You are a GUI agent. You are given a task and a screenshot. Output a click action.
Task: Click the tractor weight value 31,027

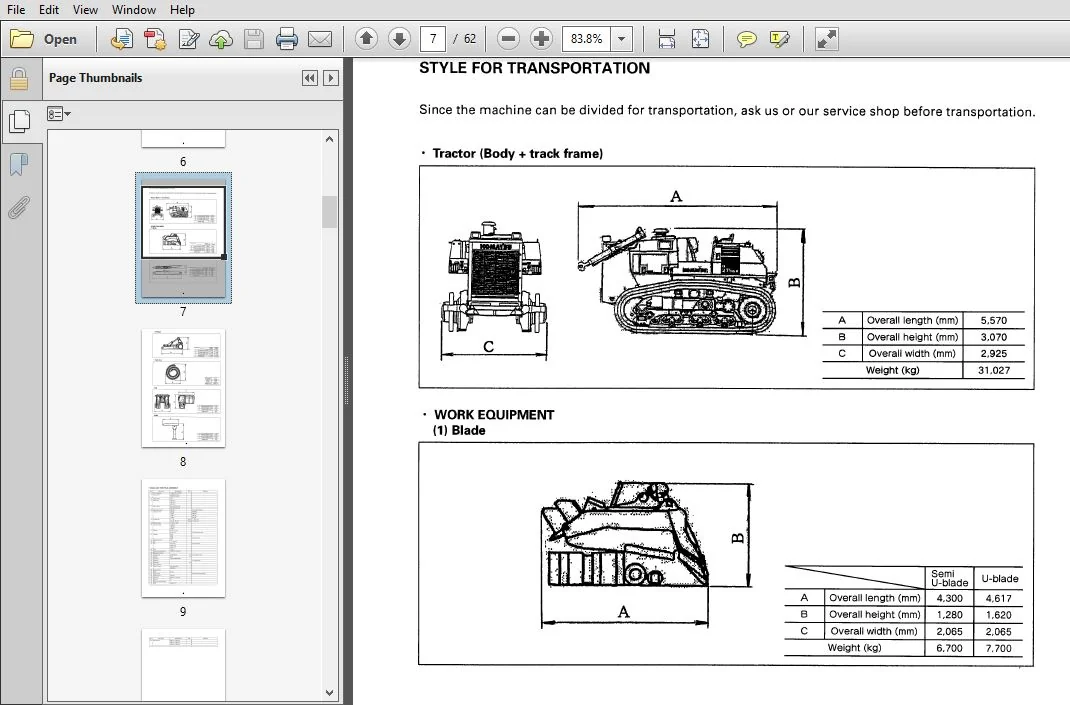(994, 371)
